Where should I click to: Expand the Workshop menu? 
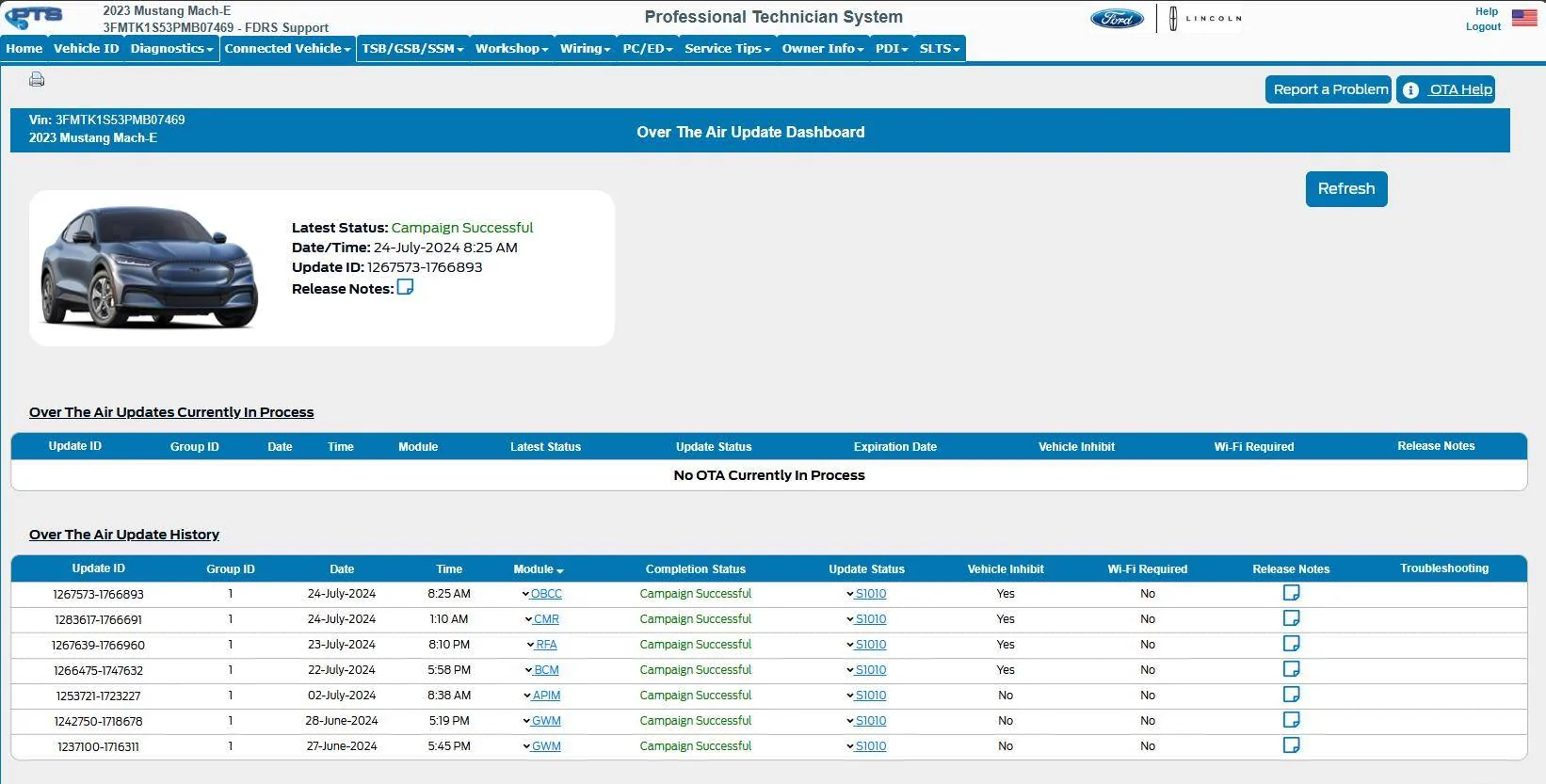pos(511,48)
